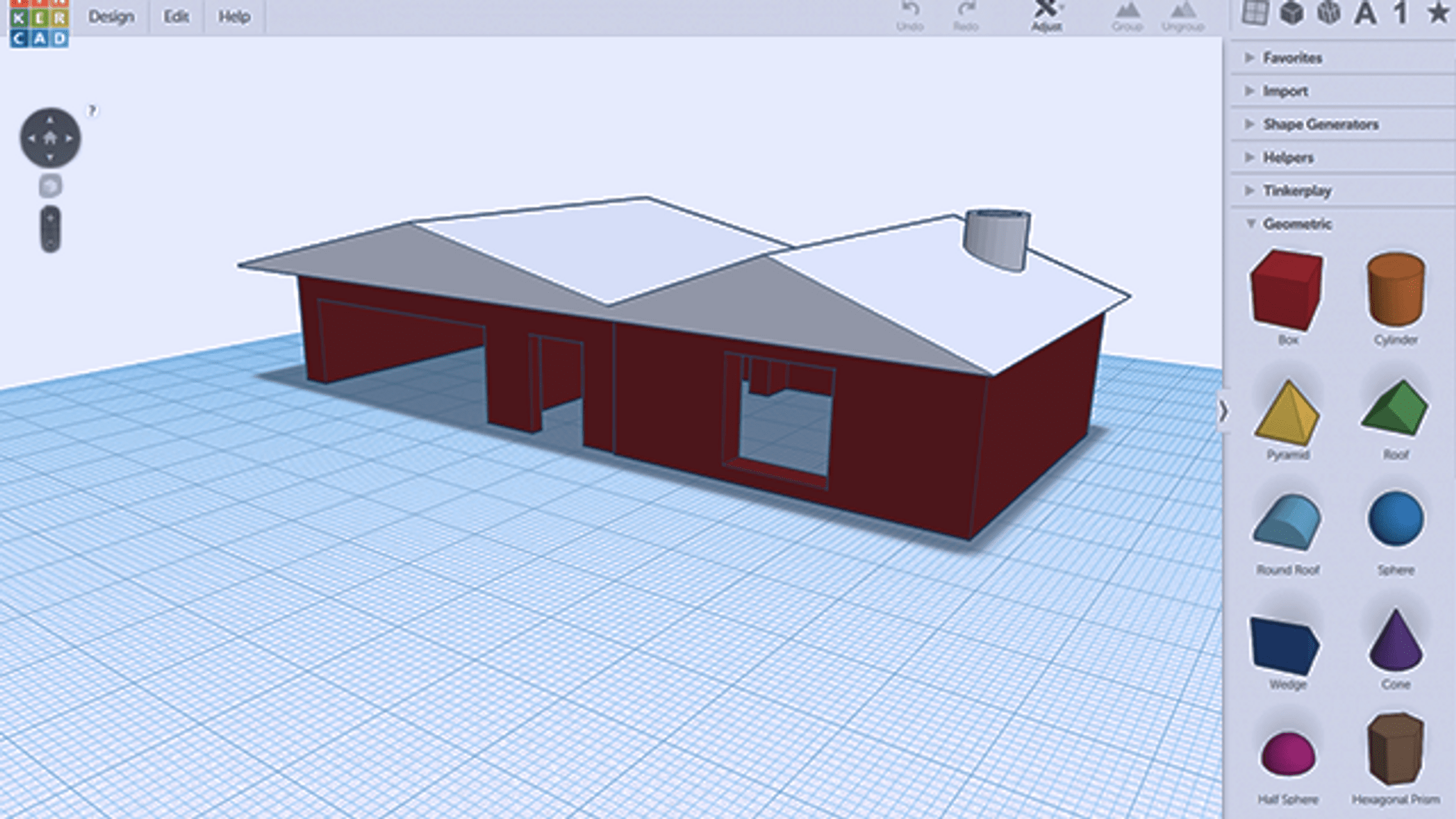The image size is (1456, 819).
Task: Open the Design menu
Action: pyautogui.click(x=111, y=16)
